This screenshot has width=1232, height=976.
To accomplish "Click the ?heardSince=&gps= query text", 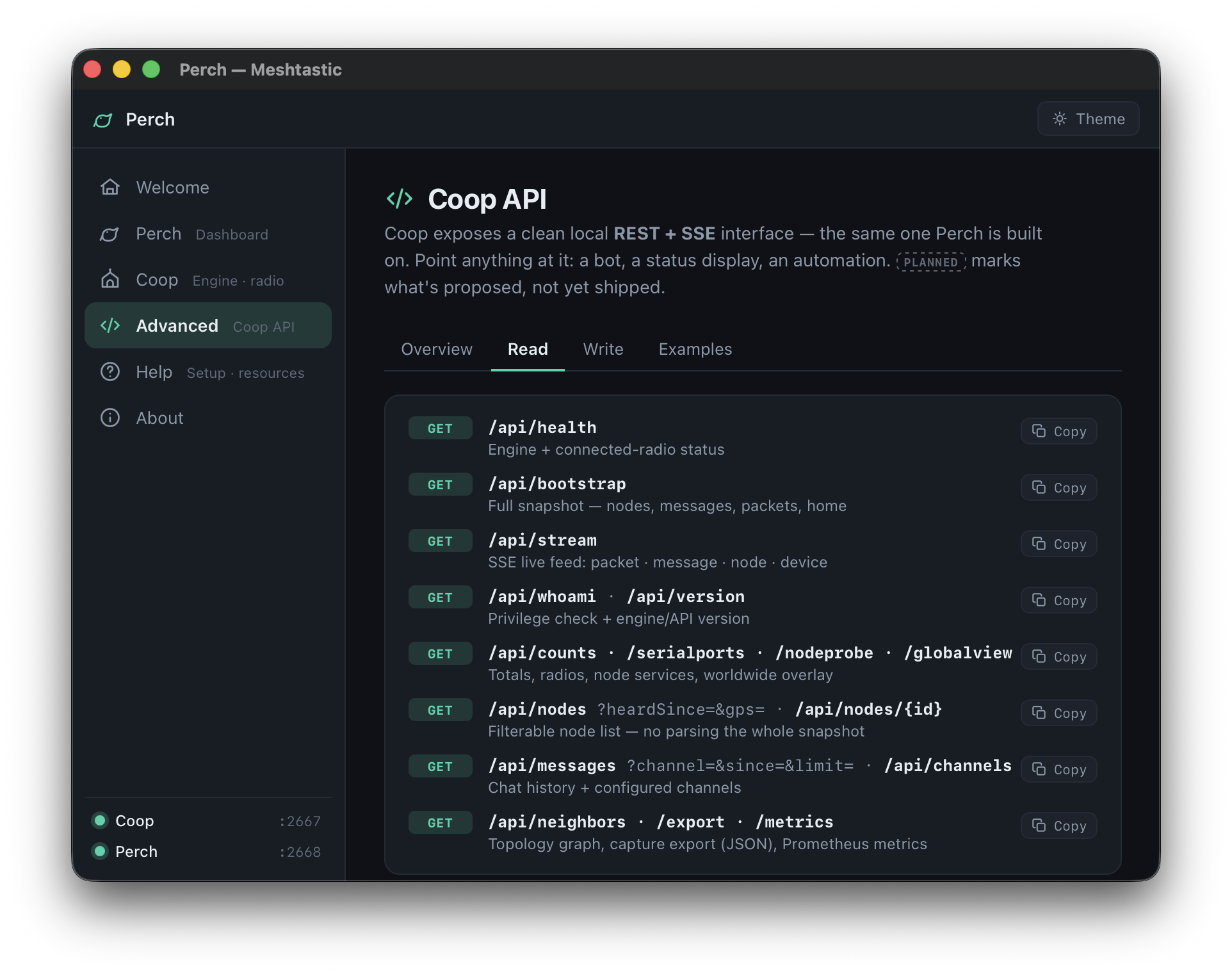I will point(681,709).
